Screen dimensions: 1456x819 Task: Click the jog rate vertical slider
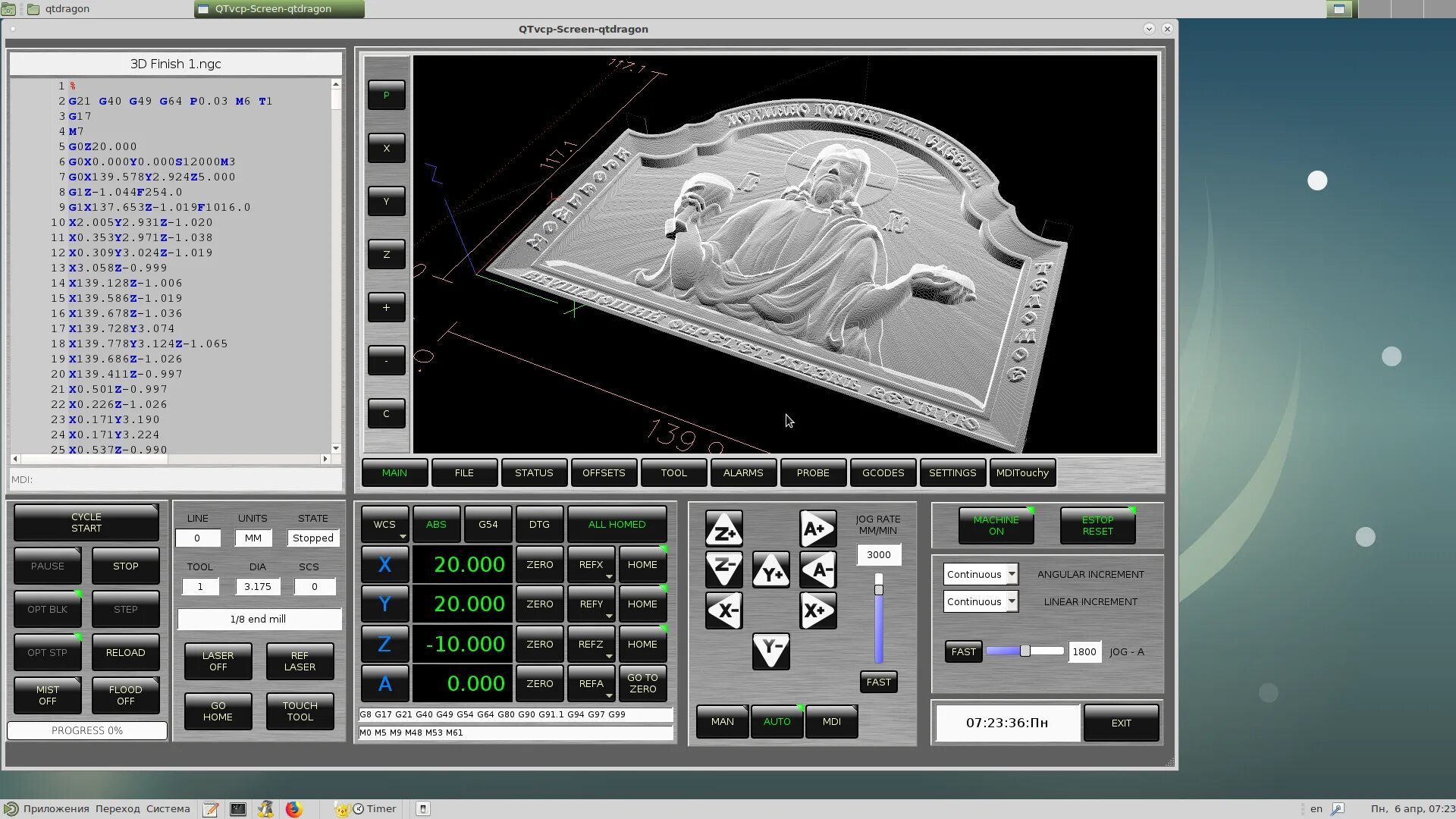879,619
